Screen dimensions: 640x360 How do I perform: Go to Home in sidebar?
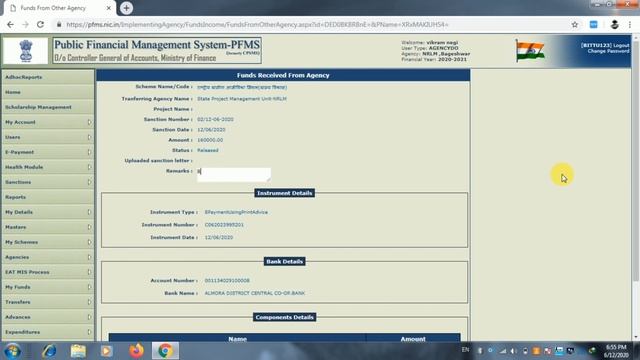[x=48, y=92]
